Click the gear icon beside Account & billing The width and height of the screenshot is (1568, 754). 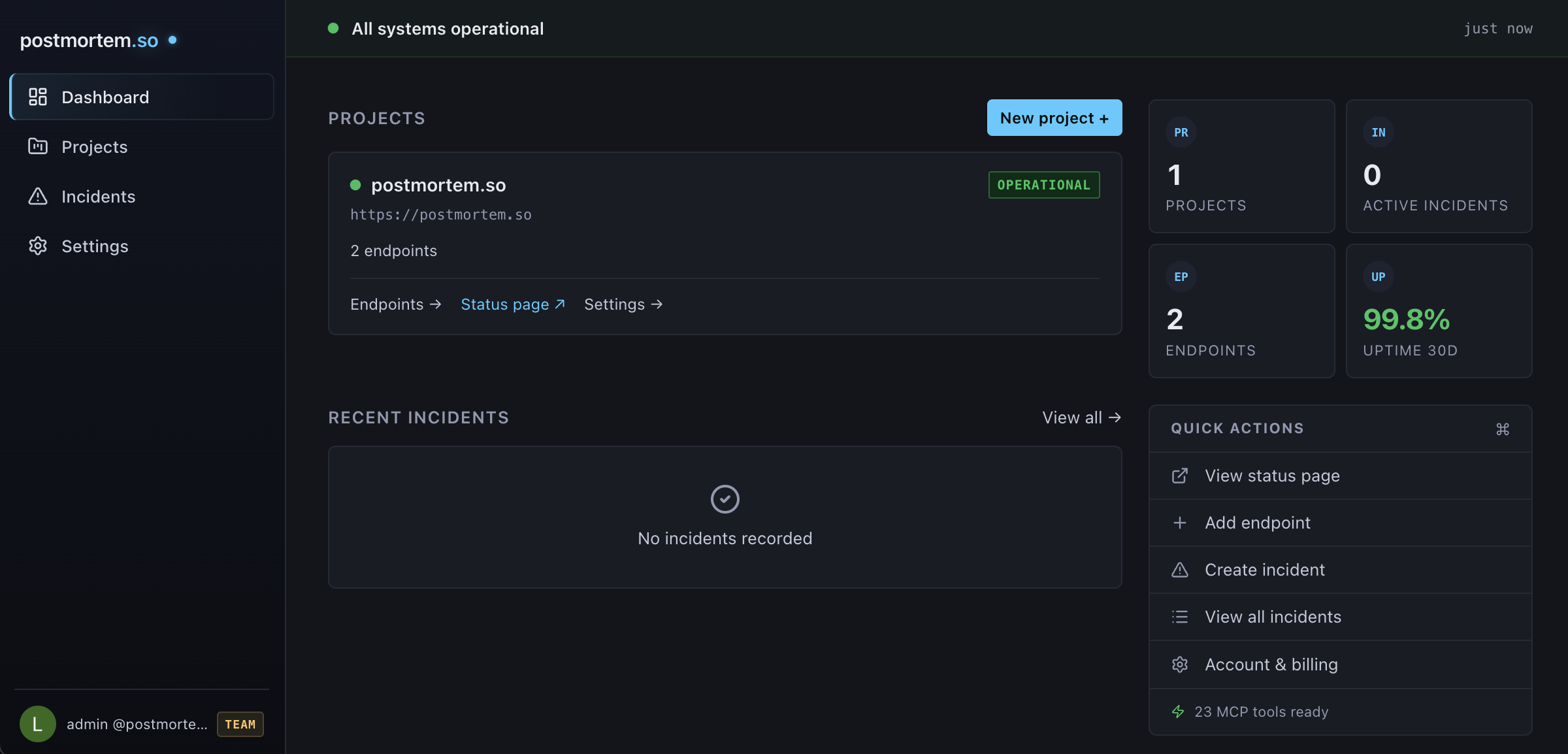tap(1180, 664)
